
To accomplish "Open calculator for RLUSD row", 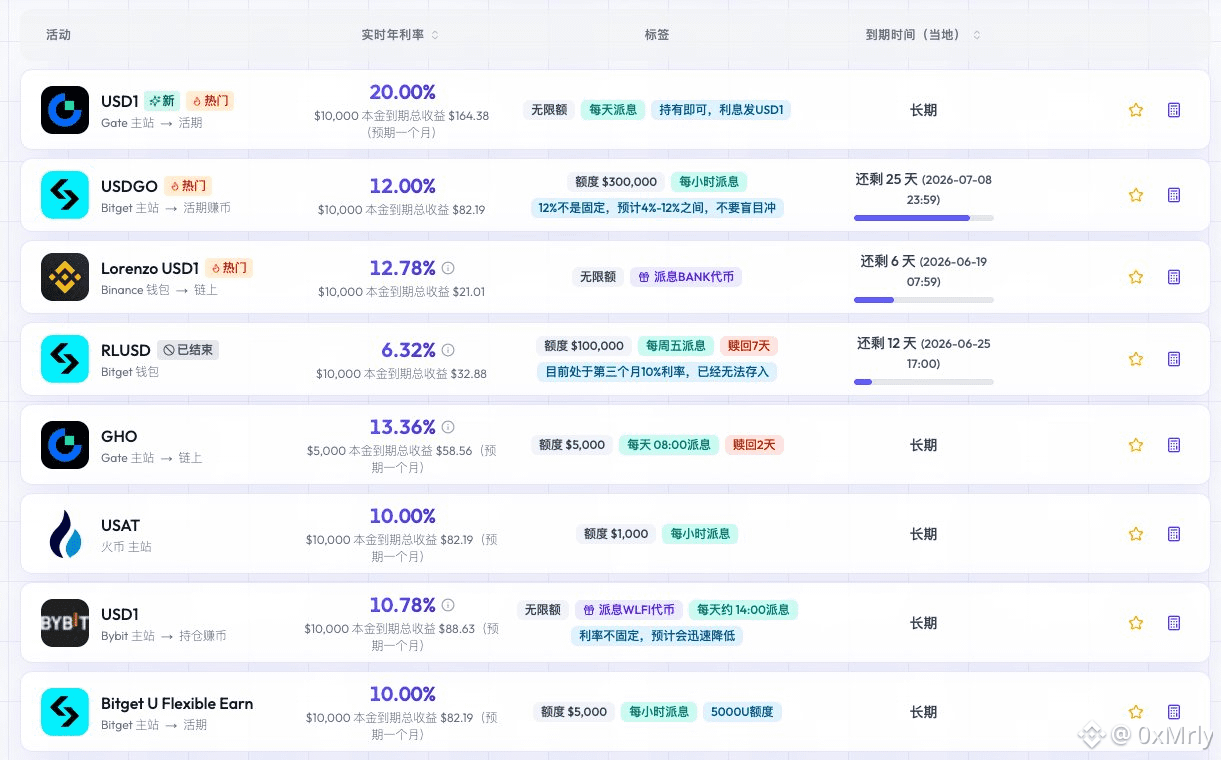I will click(x=1174, y=359).
